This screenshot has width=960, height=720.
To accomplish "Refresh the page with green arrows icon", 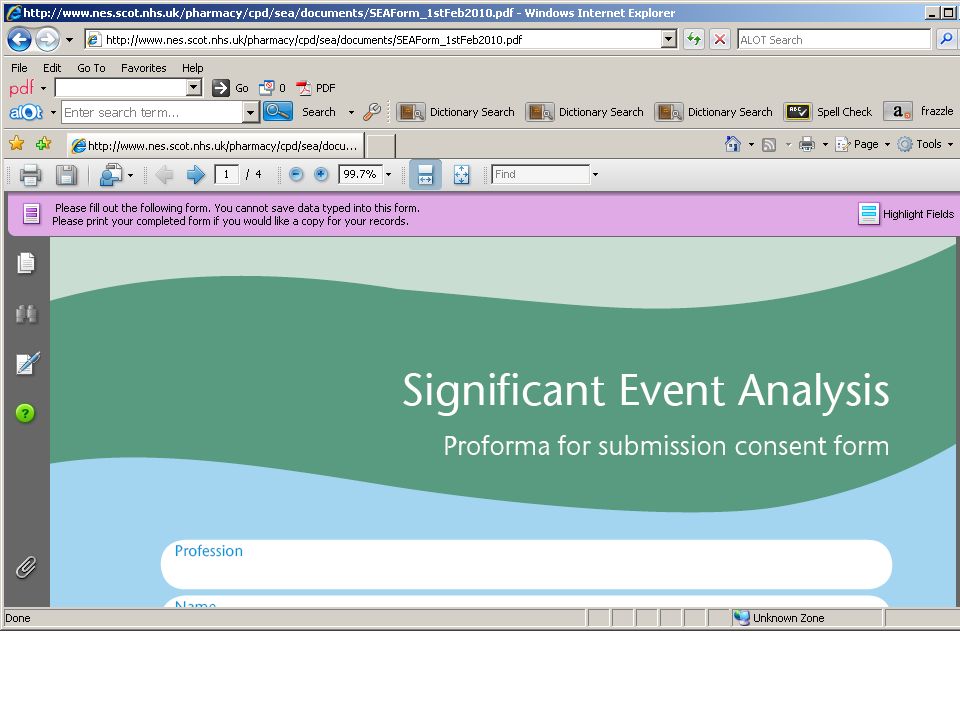I will [694, 40].
